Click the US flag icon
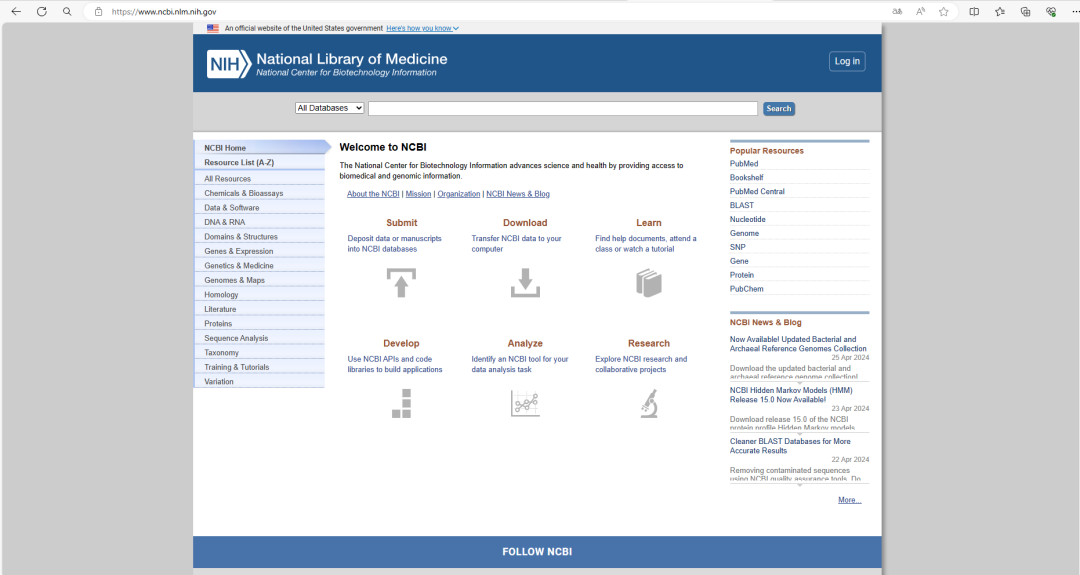This screenshot has width=1080, height=575. pyautogui.click(x=213, y=28)
